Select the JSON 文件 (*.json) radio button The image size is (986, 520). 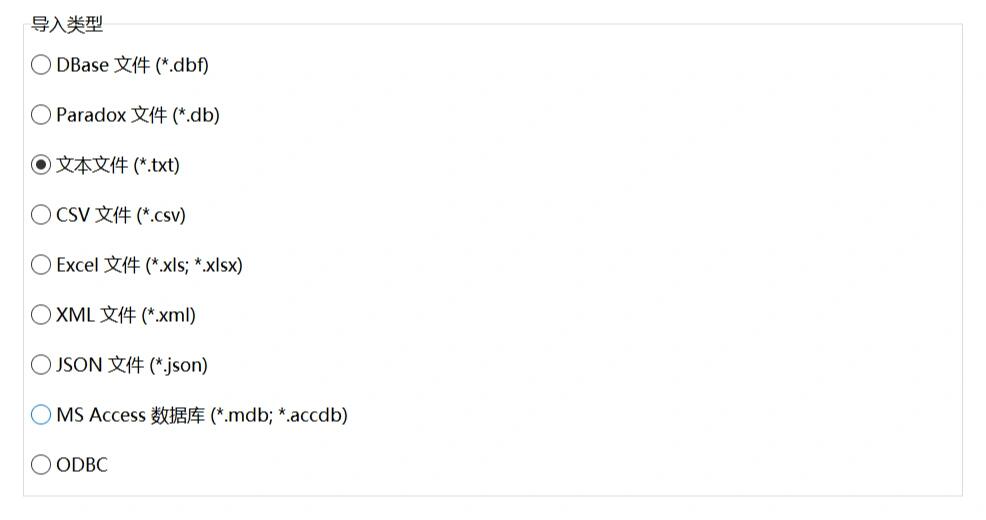pos(41,365)
